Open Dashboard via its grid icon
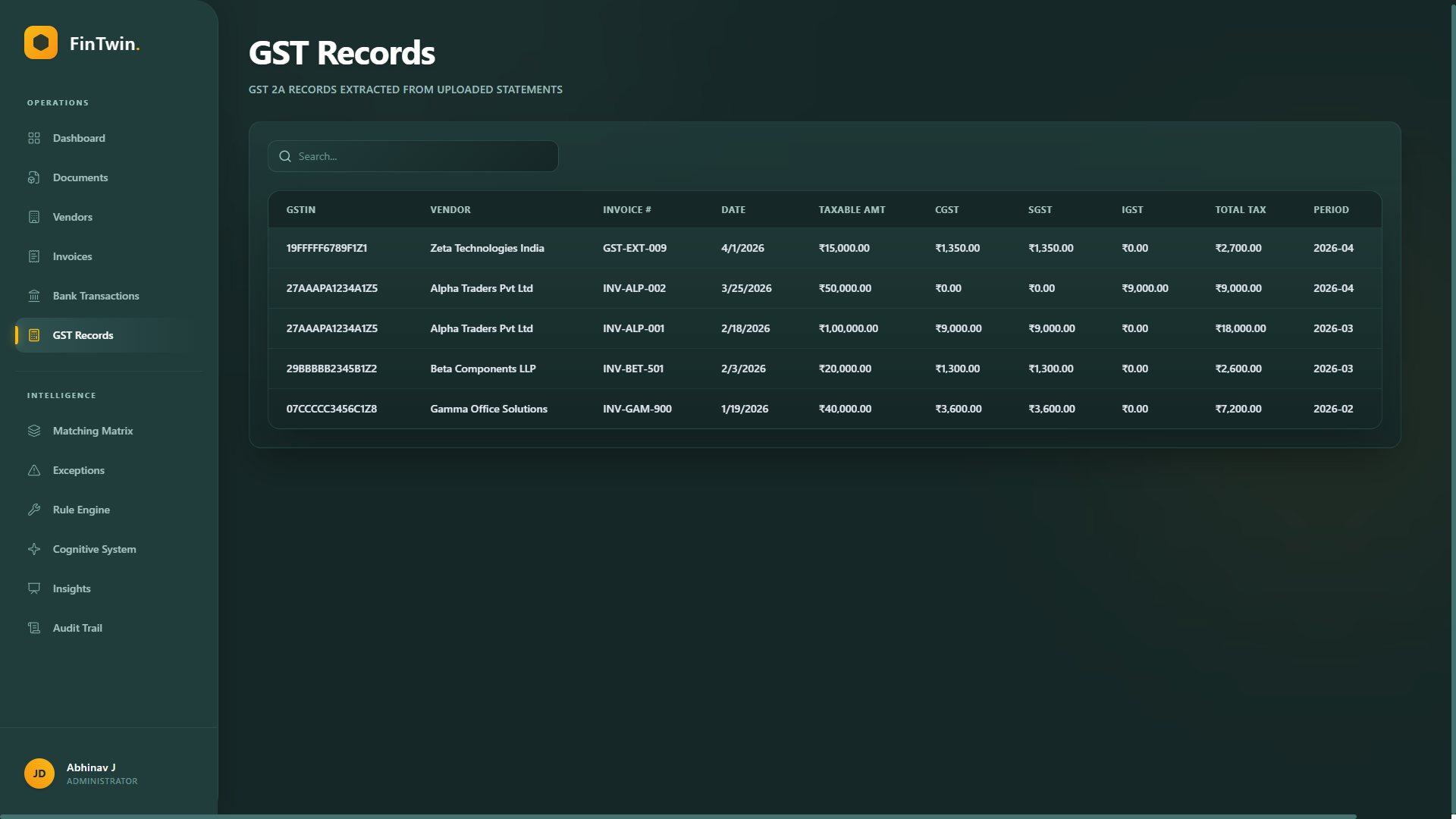The width and height of the screenshot is (1456, 819). (x=34, y=138)
